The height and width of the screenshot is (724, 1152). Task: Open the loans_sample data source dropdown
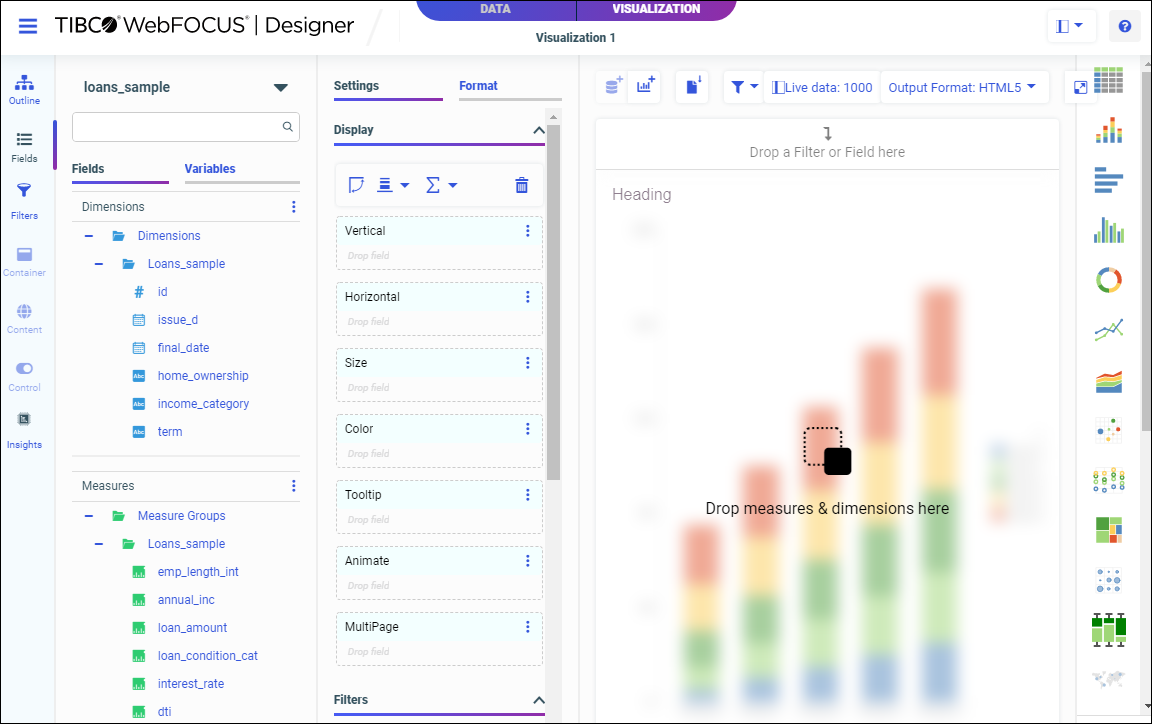pos(281,88)
